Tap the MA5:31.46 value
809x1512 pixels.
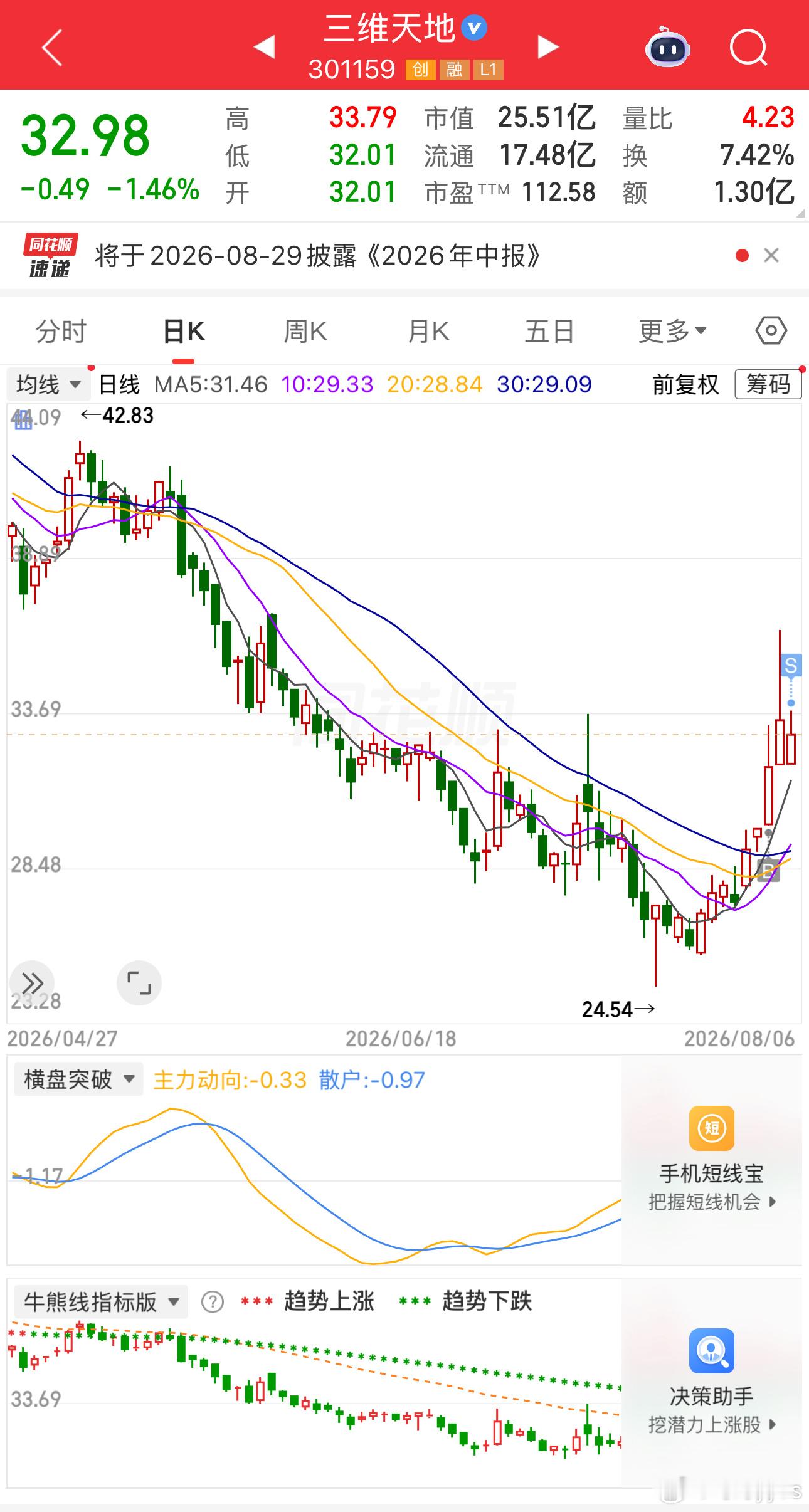pyautogui.click(x=211, y=384)
